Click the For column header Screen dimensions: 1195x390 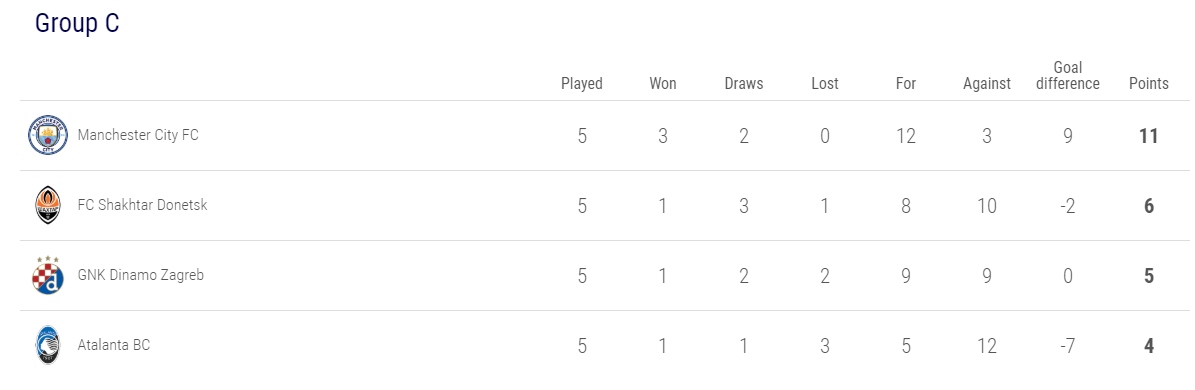tap(906, 84)
